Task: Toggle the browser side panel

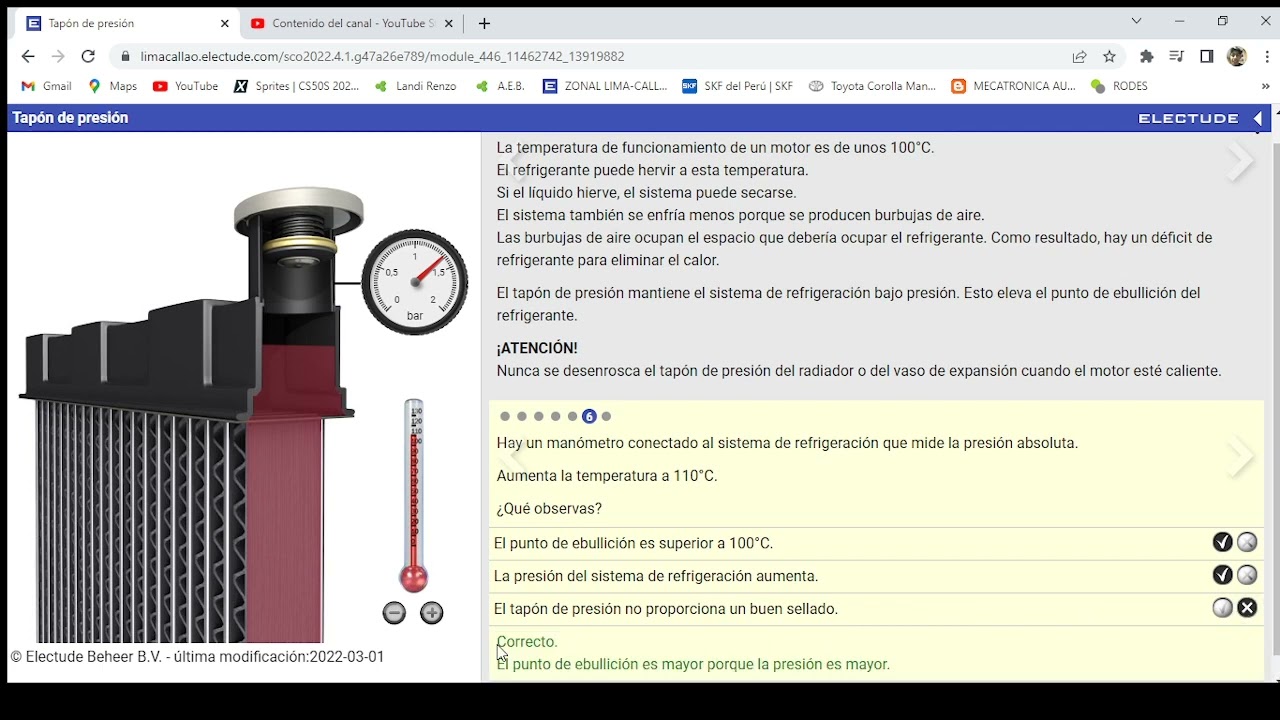Action: 1207,57
